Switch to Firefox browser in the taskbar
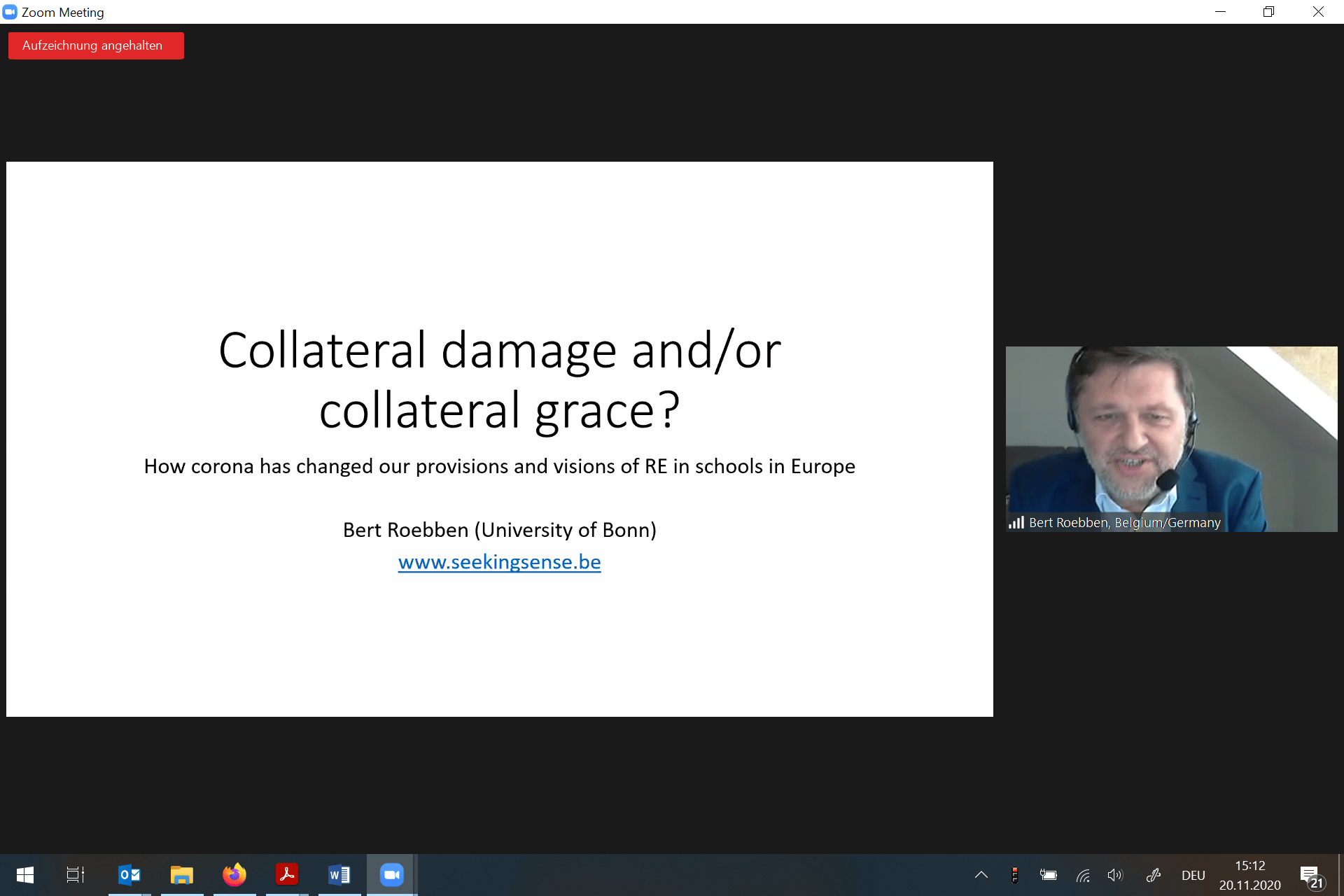This screenshot has width=1344, height=896. tap(234, 875)
